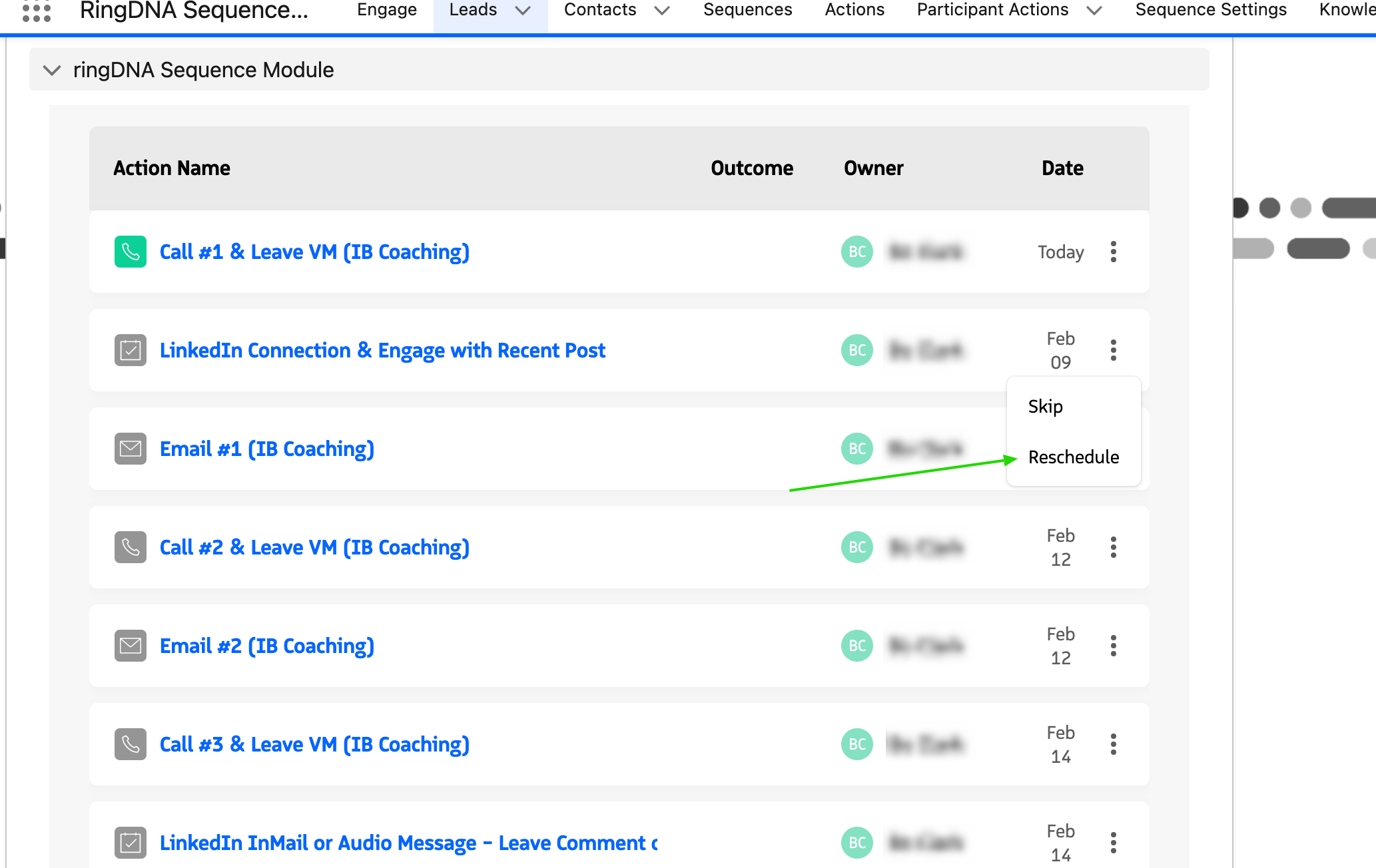Open Call #2 & Leave VM link
The image size is (1376, 868).
click(314, 548)
